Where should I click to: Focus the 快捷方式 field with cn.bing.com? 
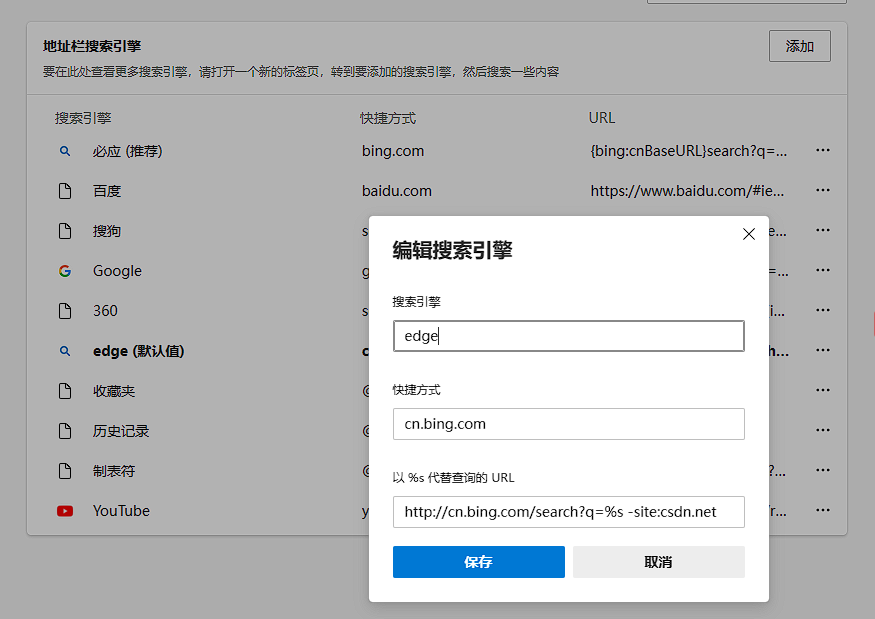click(x=569, y=424)
